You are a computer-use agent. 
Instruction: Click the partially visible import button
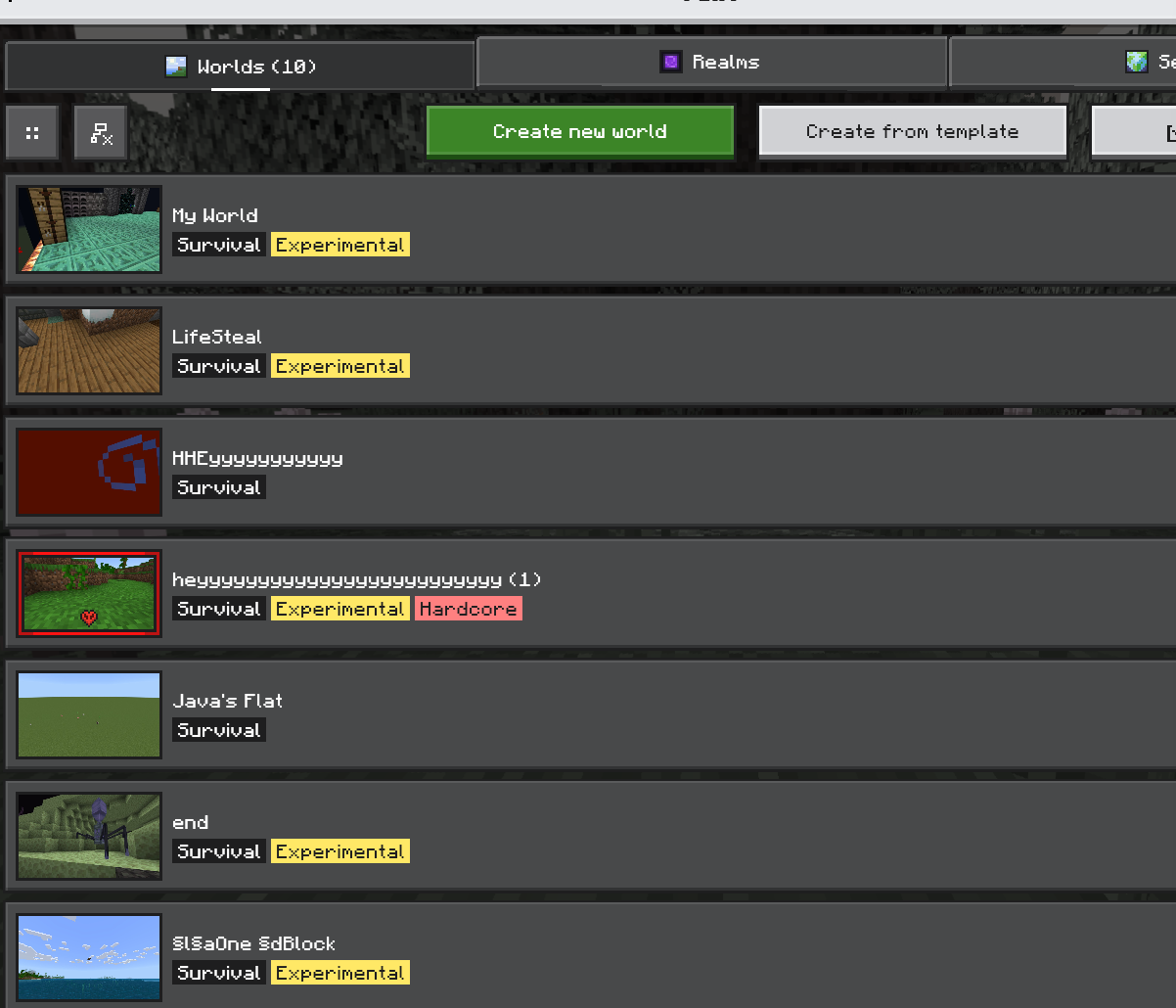tap(1135, 131)
